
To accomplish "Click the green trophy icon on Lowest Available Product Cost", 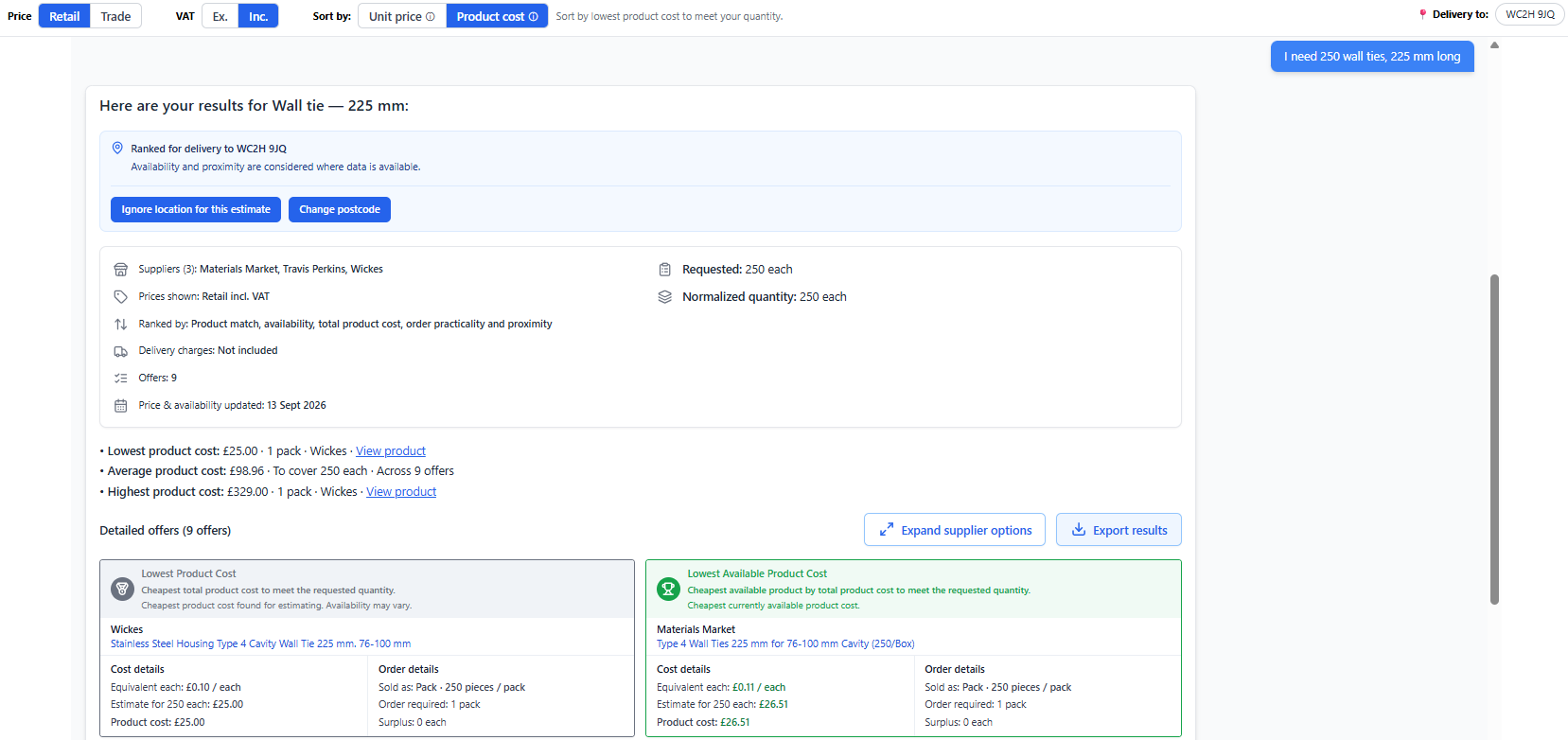I will click(668, 589).
